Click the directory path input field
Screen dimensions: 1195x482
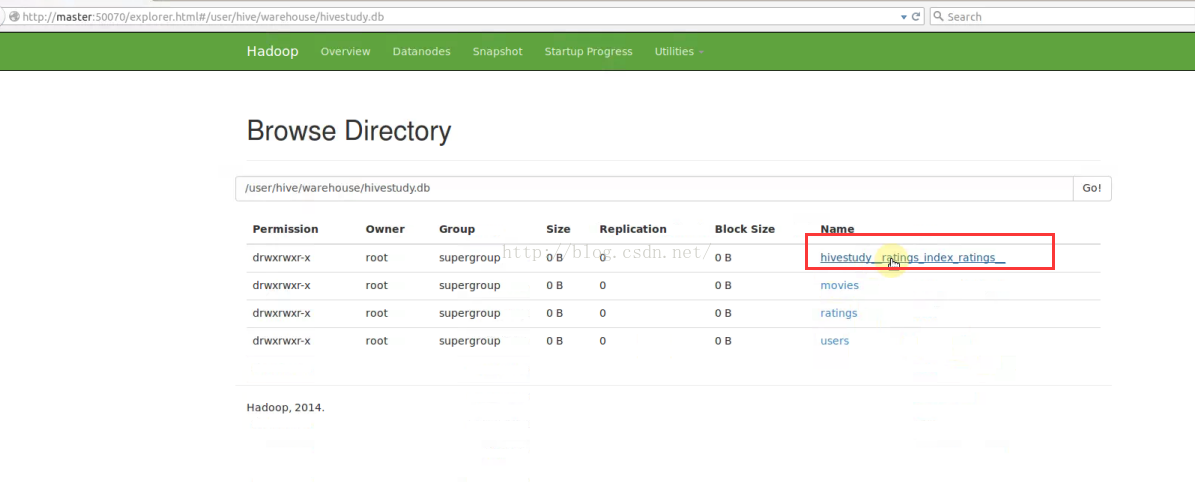(x=654, y=188)
